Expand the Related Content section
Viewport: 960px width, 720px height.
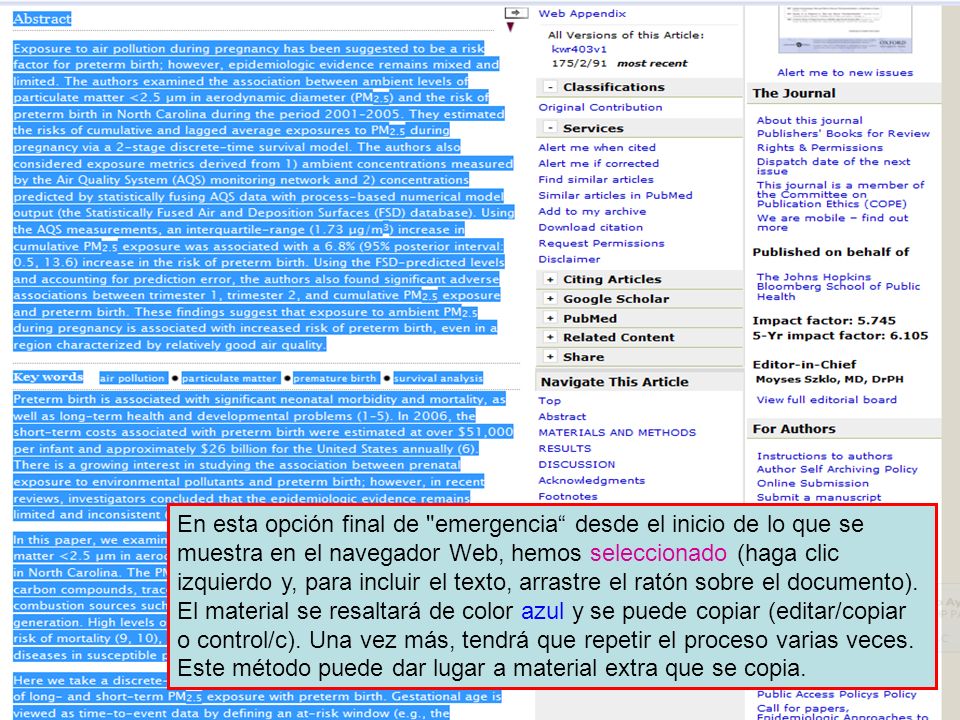coord(550,337)
